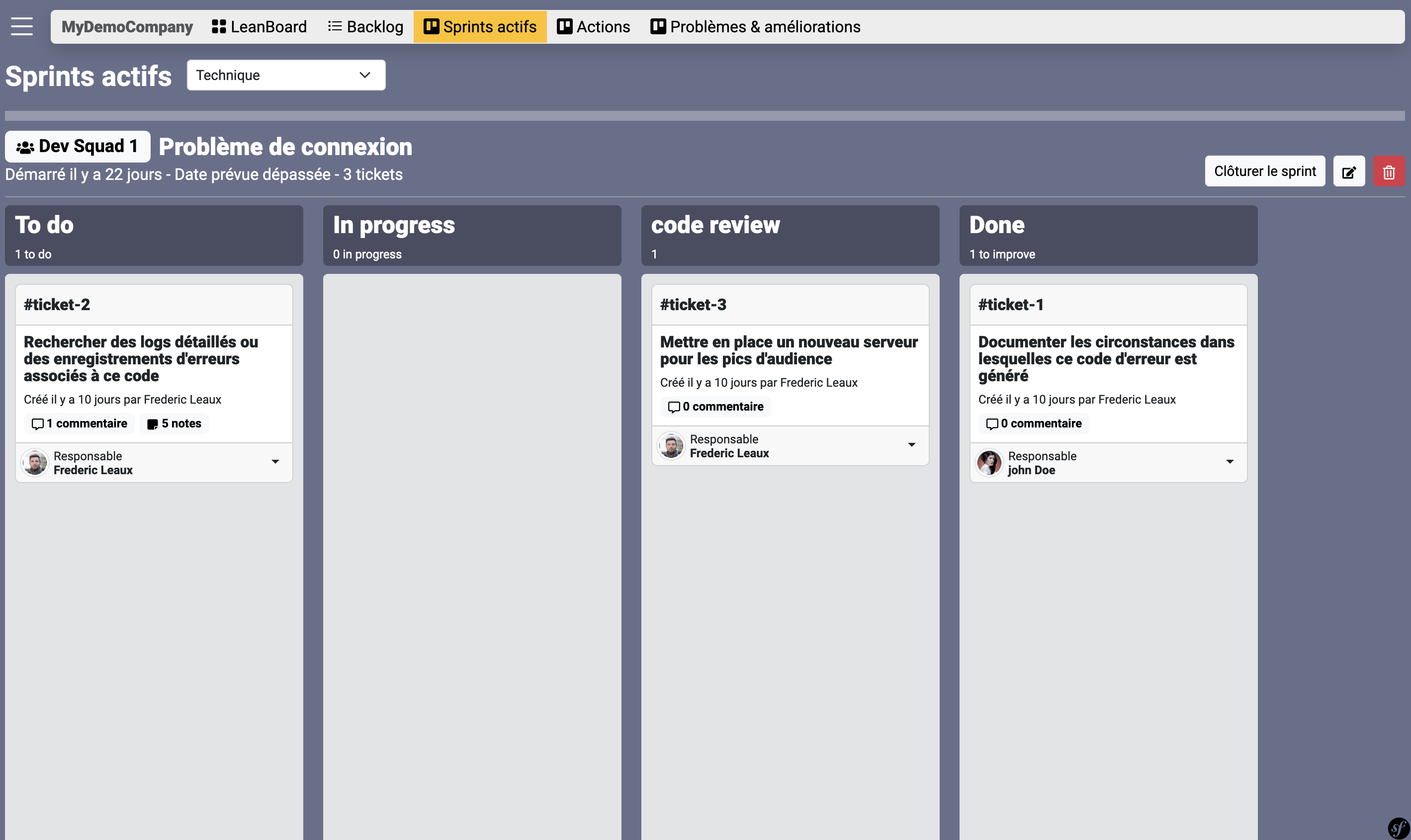The image size is (1411, 840).
Task: Open the hamburger menu icon
Action: click(x=21, y=26)
